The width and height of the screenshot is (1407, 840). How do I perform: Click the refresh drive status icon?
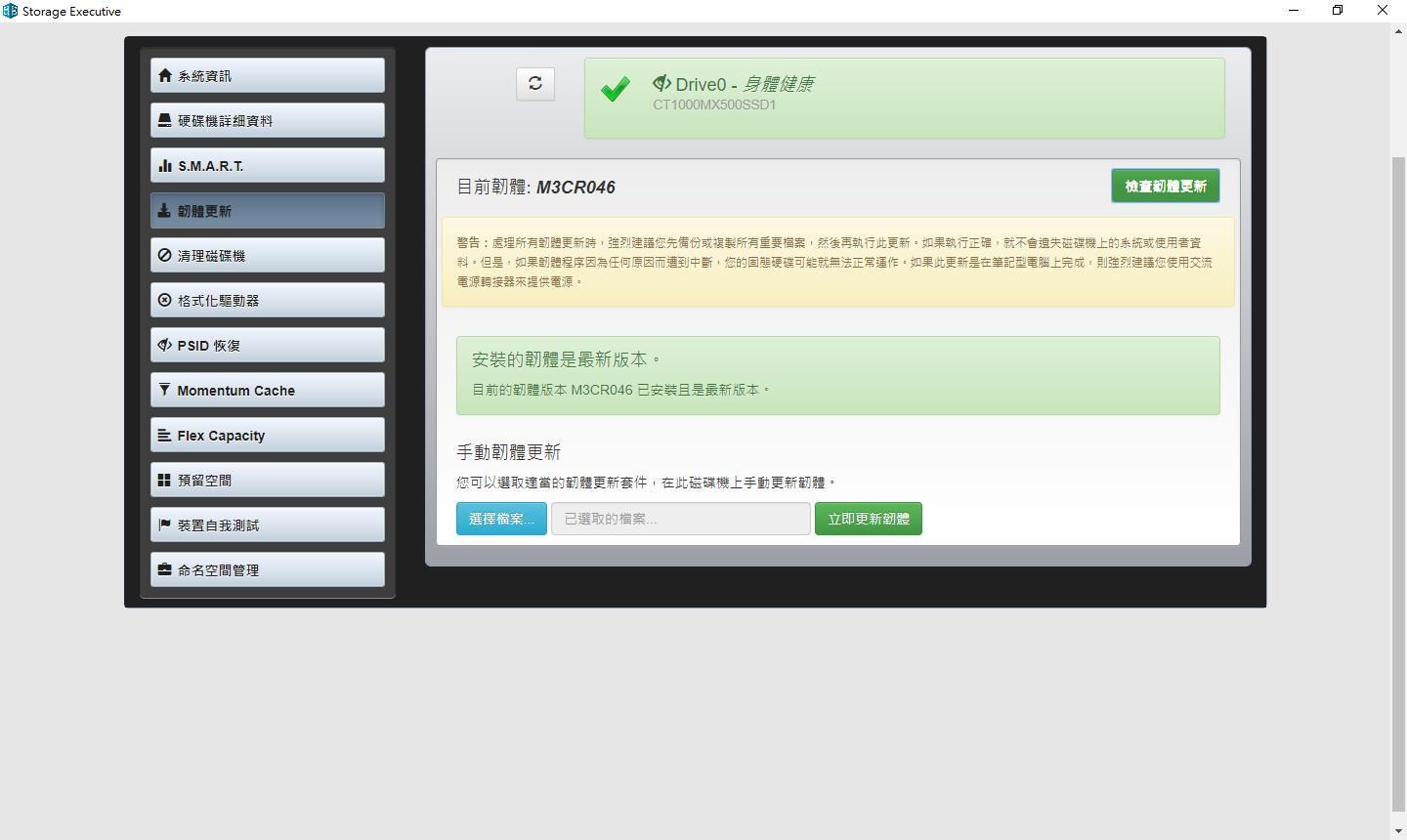coord(534,83)
